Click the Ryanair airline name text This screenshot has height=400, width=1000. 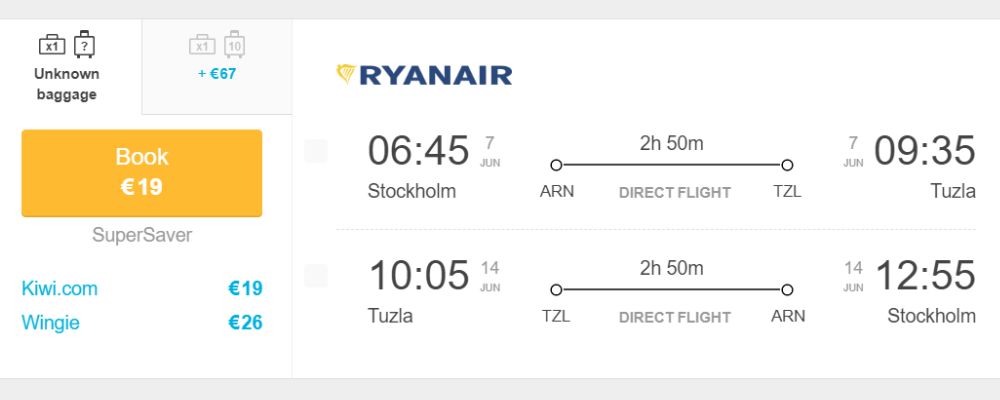click(x=436, y=75)
